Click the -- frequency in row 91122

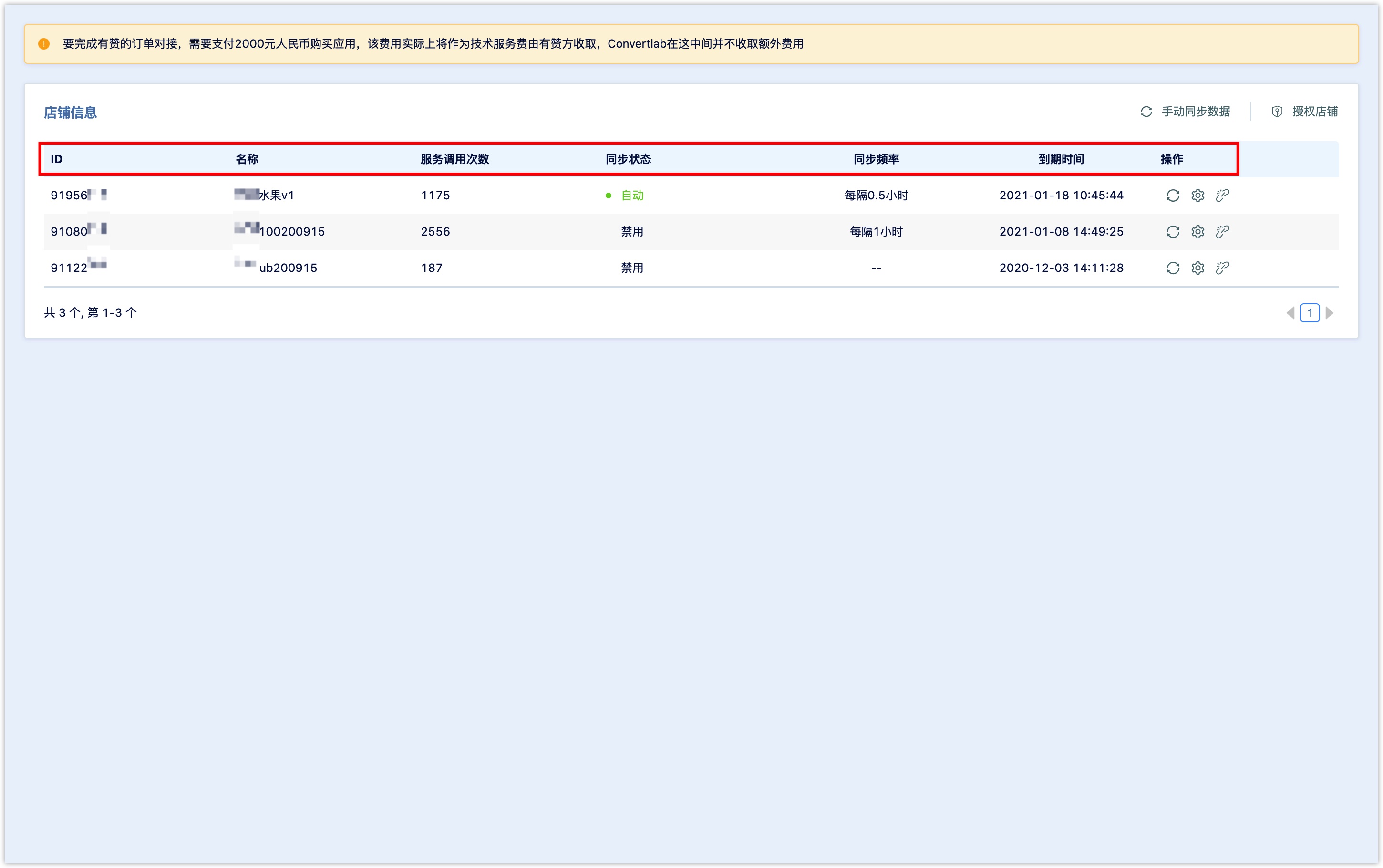click(876, 268)
